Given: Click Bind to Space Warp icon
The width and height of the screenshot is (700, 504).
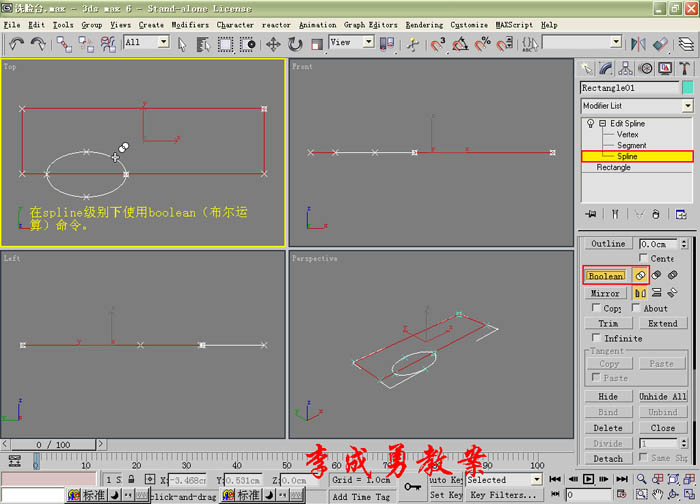Looking at the screenshot, I should coord(108,44).
